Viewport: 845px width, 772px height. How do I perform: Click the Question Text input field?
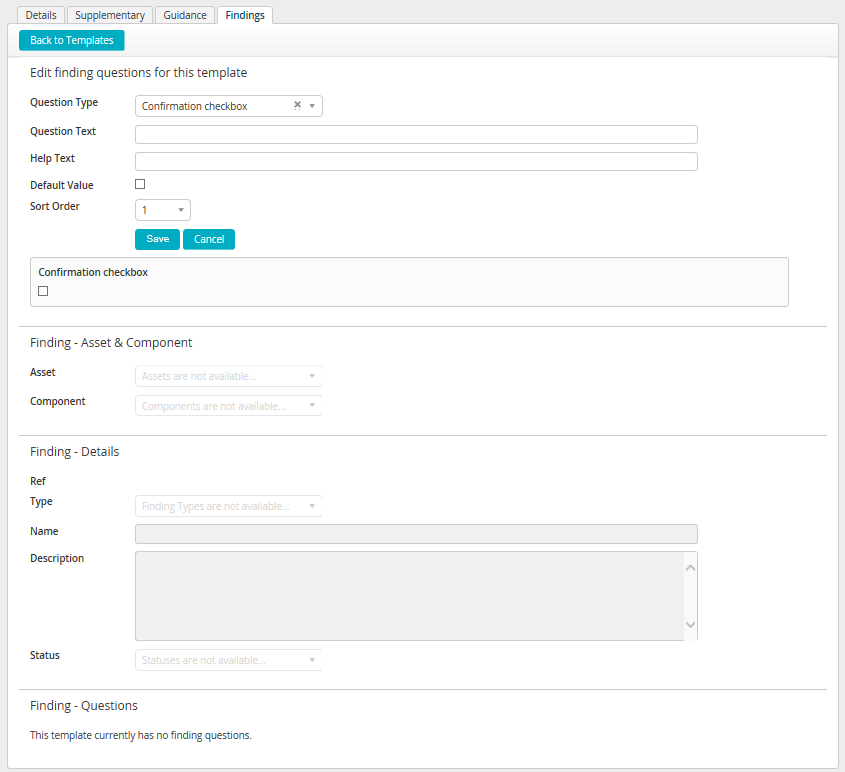416,134
